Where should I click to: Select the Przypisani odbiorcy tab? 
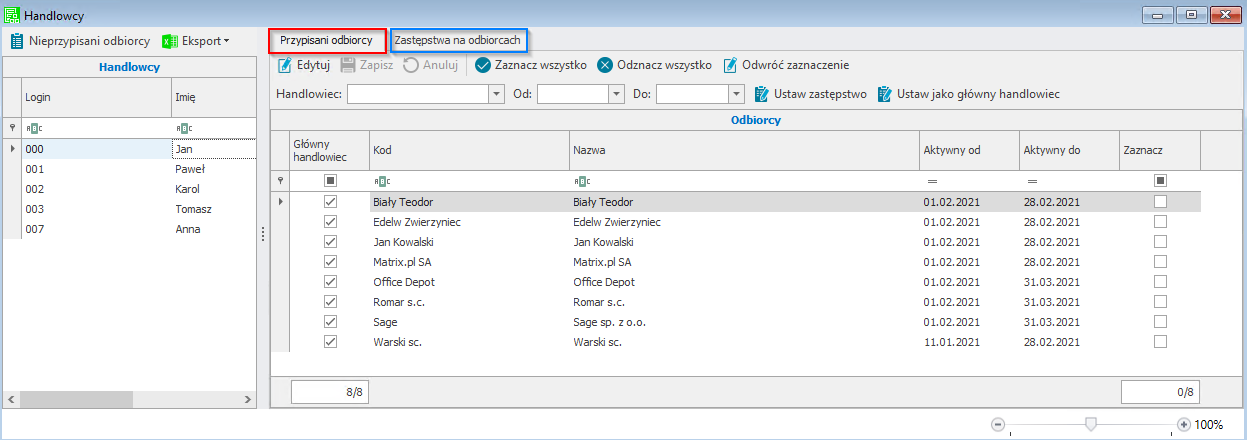pos(326,40)
